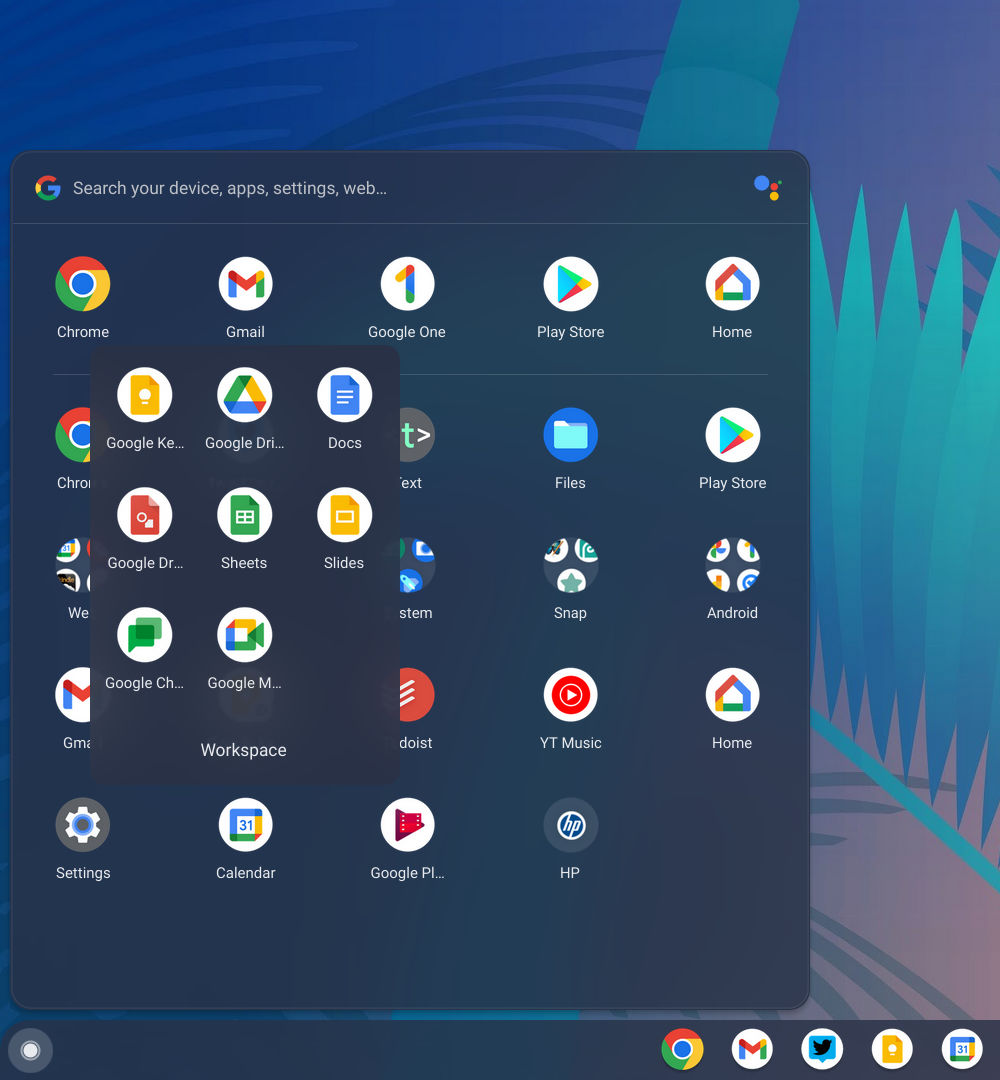This screenshot has width=1000, height=1080.
Task: Activate Google Assistant from the search bar
Action: (767, 188)
